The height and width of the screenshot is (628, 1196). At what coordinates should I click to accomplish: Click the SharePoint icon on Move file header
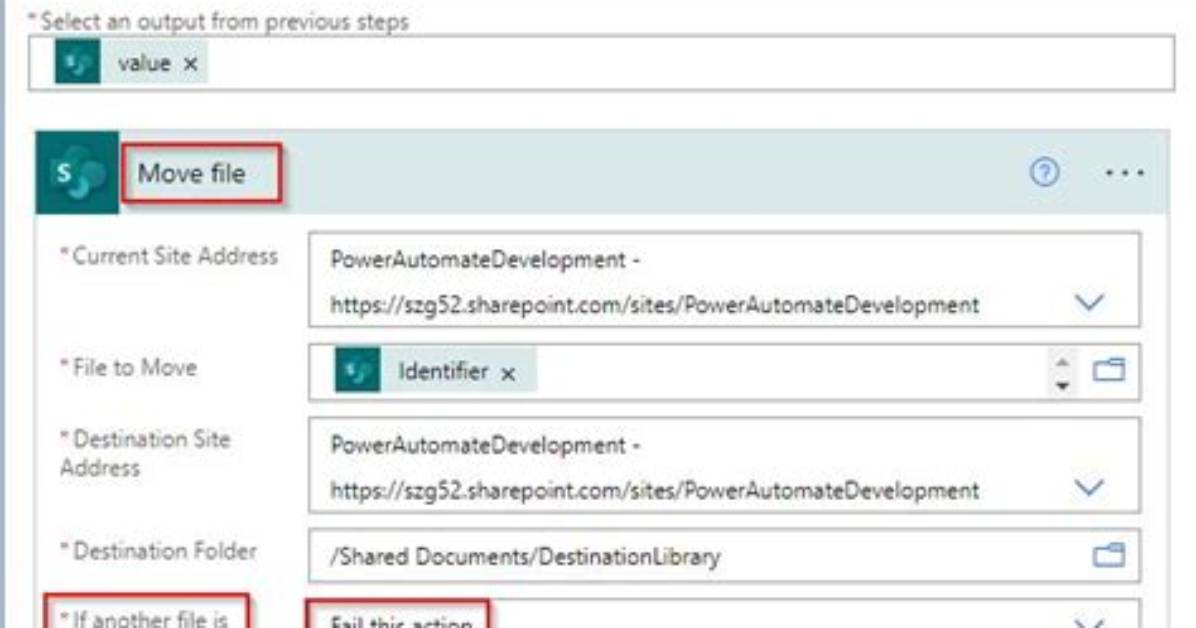(77, 172)
